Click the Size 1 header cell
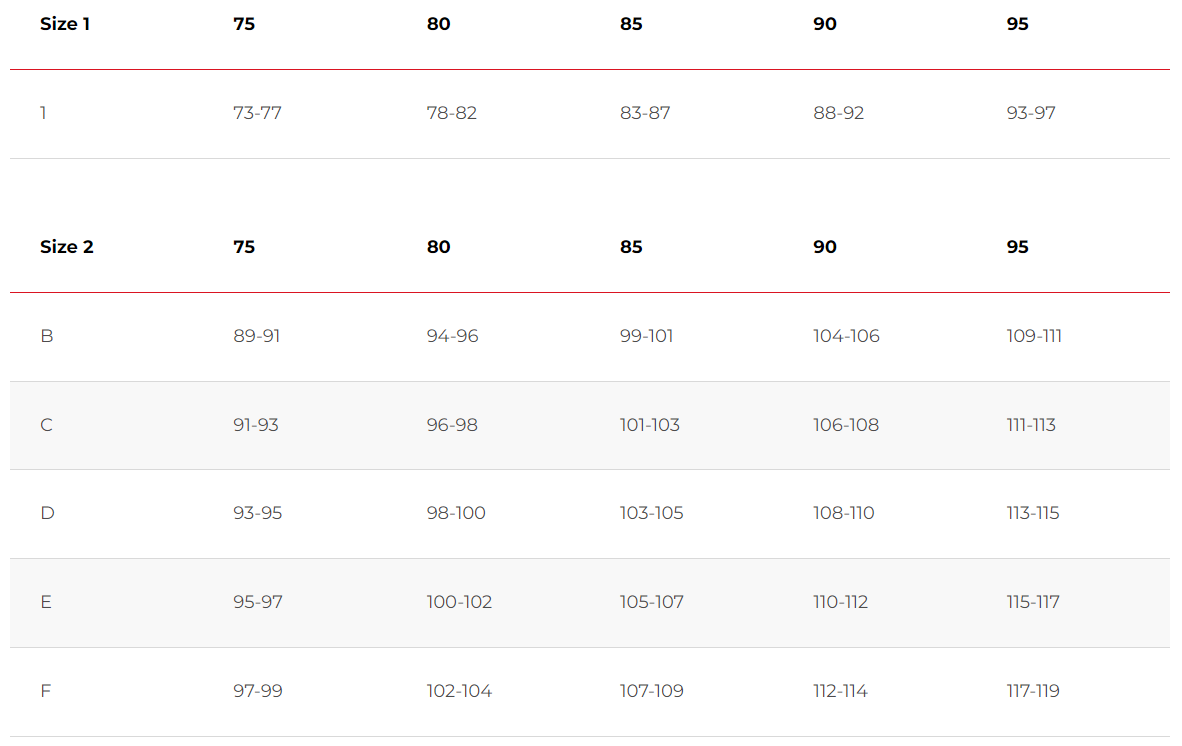The height and width of the screenshot is (746, 1182). [x=65, y=24]
